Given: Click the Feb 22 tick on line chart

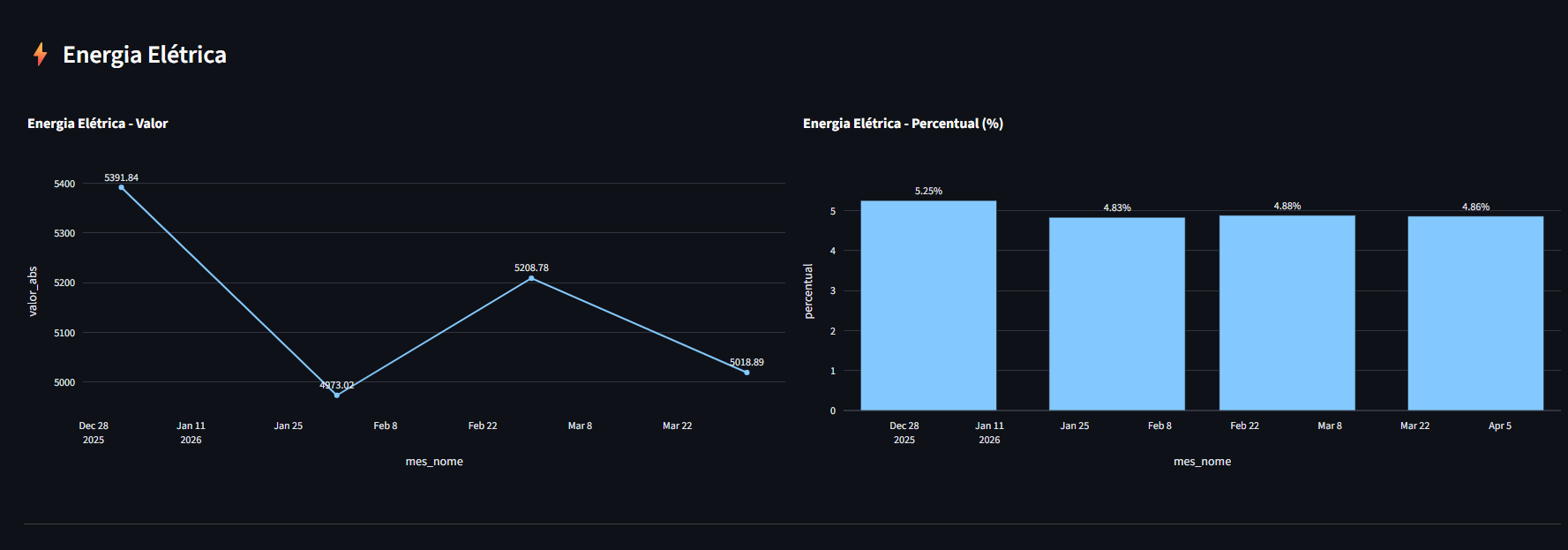Looking at the screenshot, I should click(483, 426).
